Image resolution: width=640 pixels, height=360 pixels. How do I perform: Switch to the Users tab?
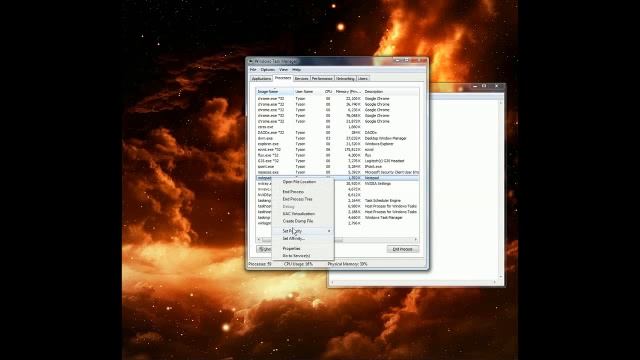pyautogui.click(x=363, y=78)
